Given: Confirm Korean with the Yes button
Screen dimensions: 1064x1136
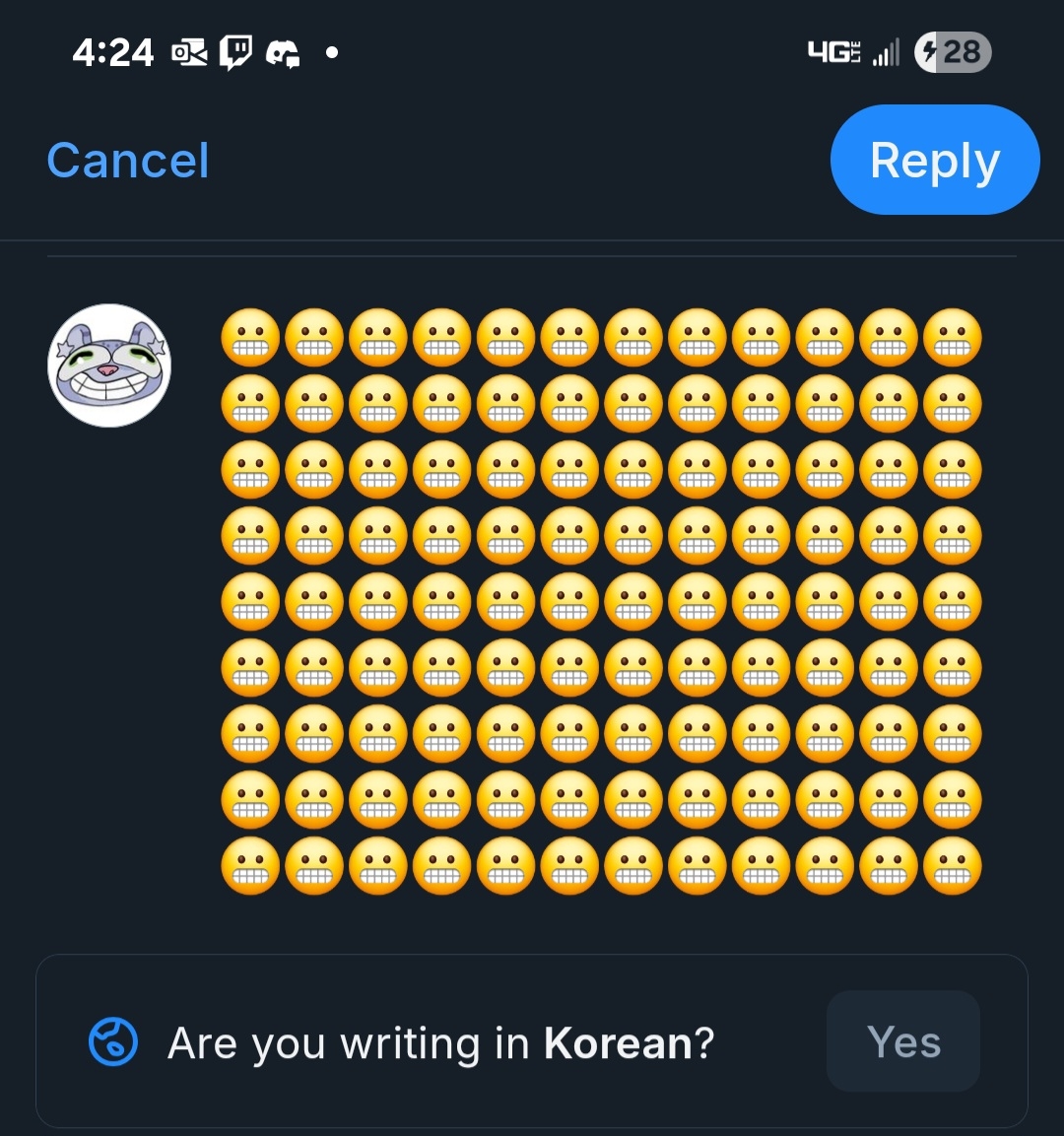Looking at the screenshot, I should pyautogui.click(x=903, y=1041).
